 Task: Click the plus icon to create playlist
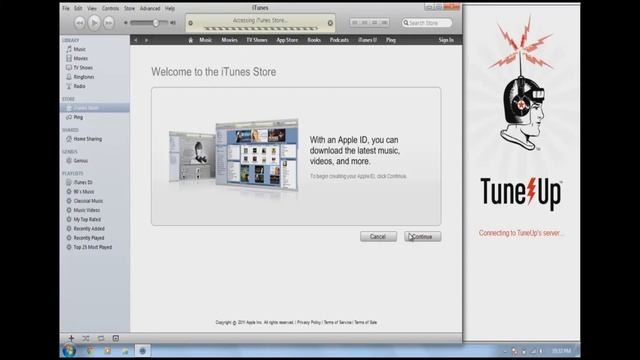[x=71, y=338]
